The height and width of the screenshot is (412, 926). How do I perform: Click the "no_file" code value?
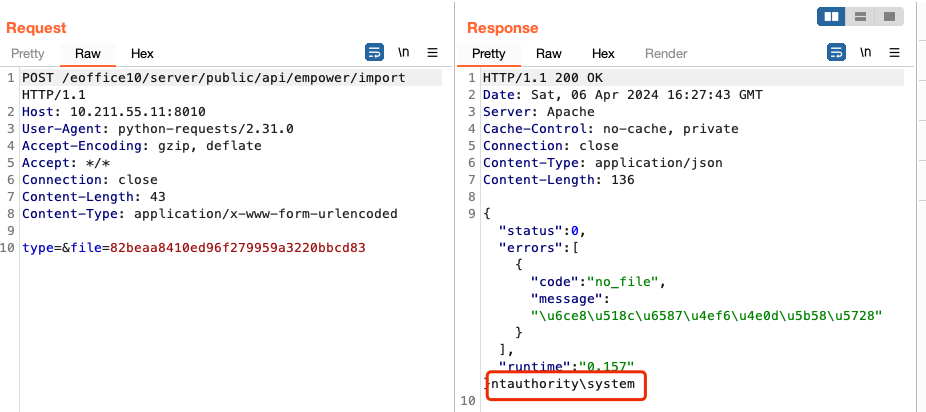point(622,282)
